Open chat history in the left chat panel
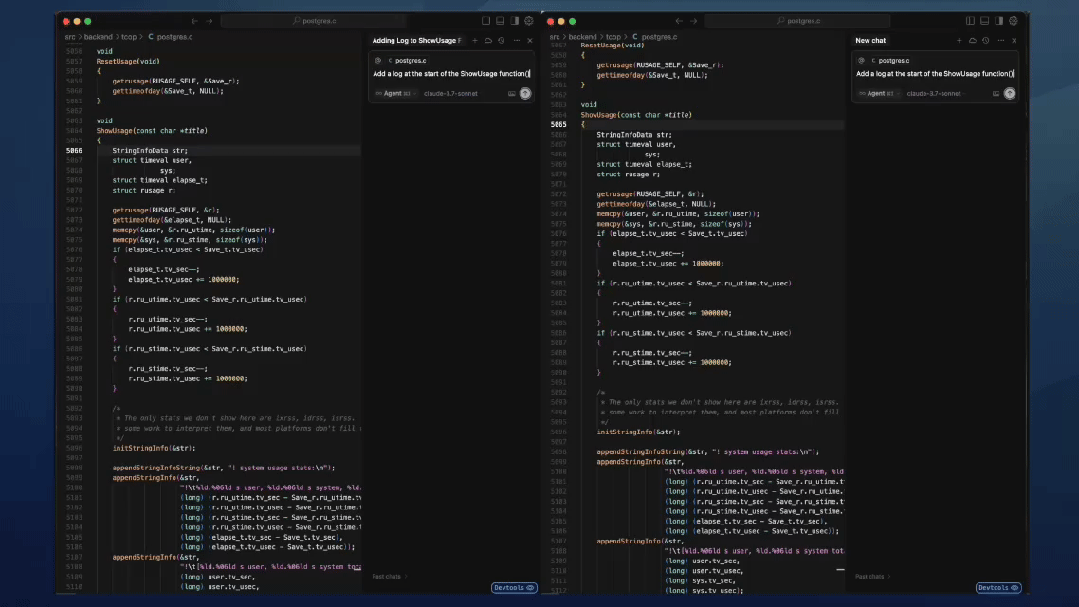Screen dimensions: 1079x607 pos(501,41)
